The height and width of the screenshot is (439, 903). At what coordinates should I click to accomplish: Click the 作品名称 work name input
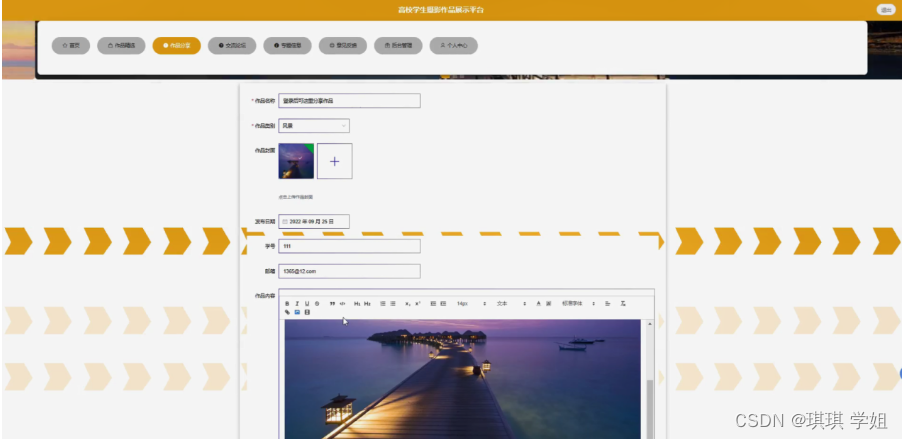click(349, 101)
